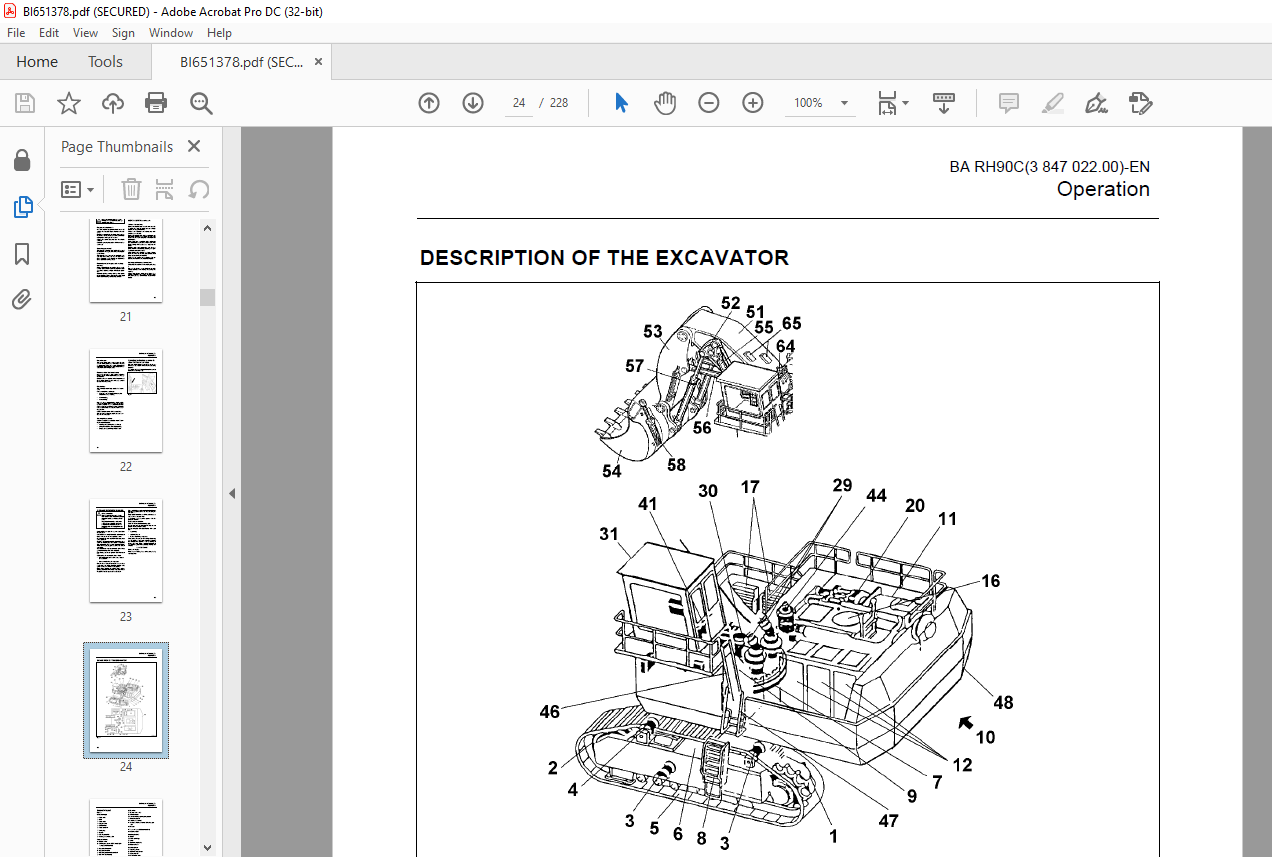Open the Sign document tool
Viewport: 1272px width, 857px height.
[x=1096, y=103]
